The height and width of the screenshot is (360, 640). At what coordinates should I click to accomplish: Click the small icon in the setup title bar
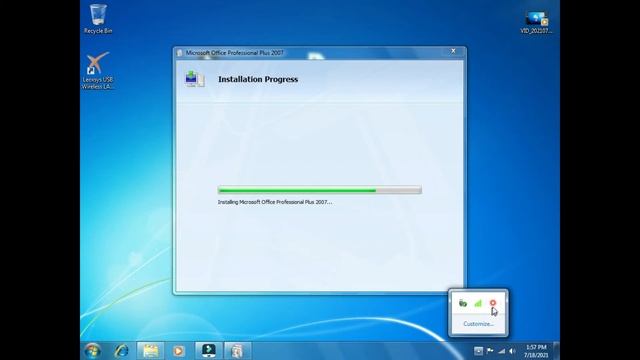coord(180,53)
